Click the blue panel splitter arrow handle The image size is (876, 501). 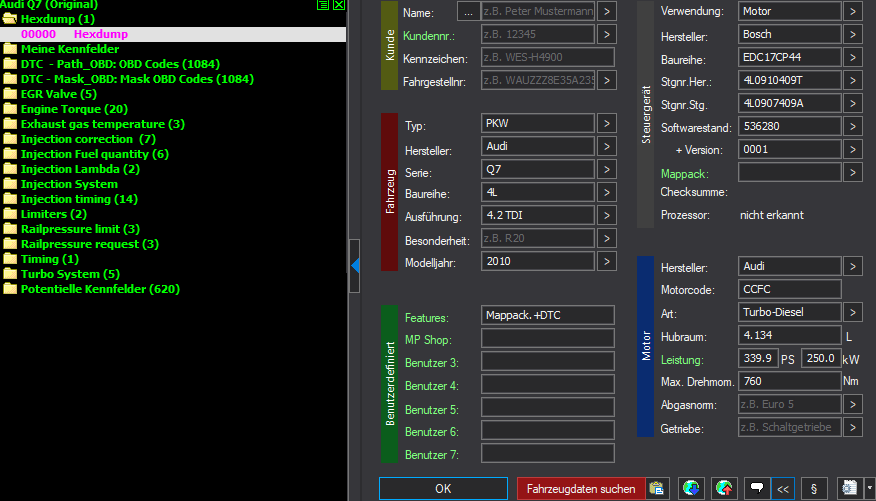[355, 265]
